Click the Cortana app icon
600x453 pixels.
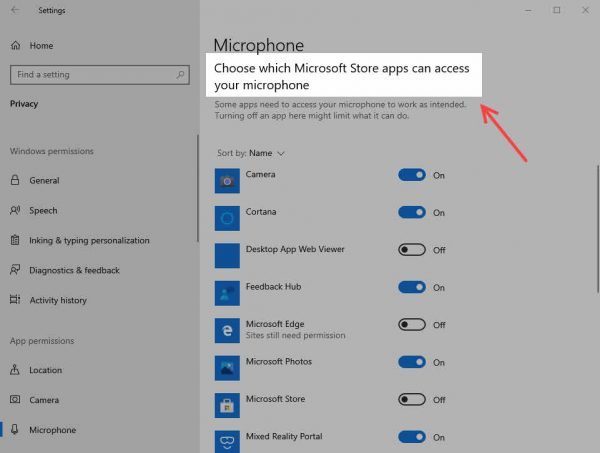(227, 218)
